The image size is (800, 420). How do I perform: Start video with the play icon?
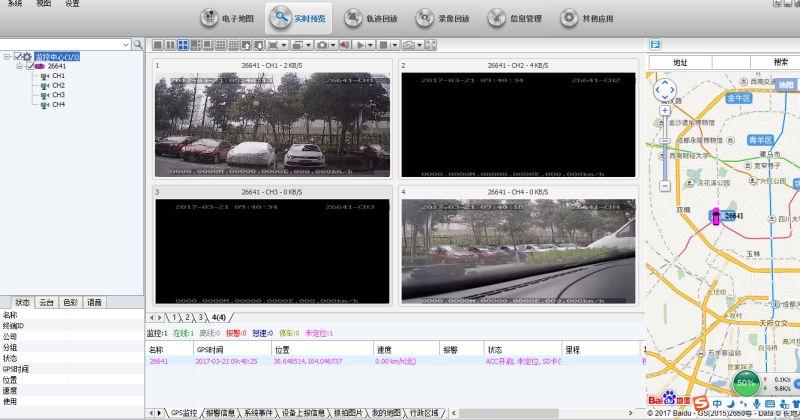point(360,45)
